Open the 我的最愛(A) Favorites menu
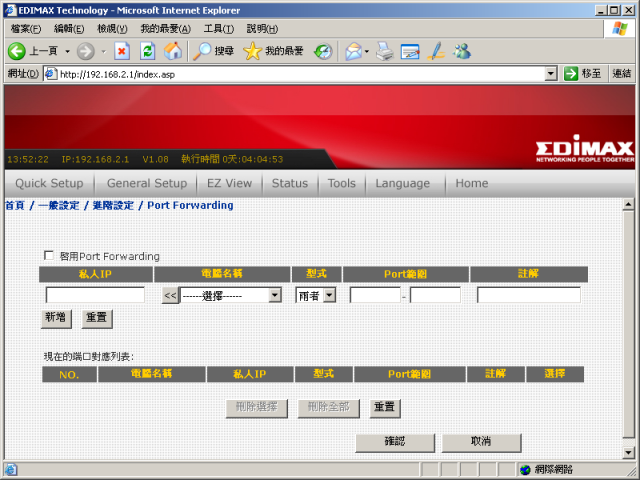Screen dimensions: 640x480 [165, 29]
